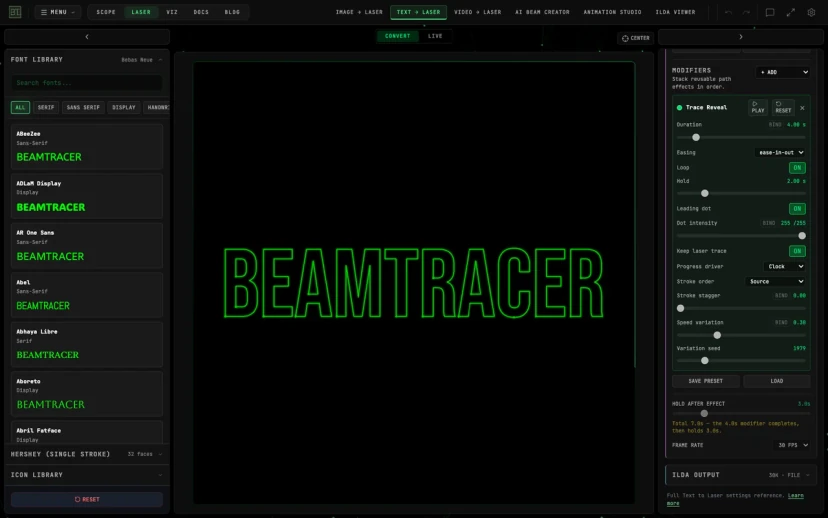Expand the Icon Library section
Image resolution: width=828 pixels, height=518 pixels.
click(x=87, y=475)
